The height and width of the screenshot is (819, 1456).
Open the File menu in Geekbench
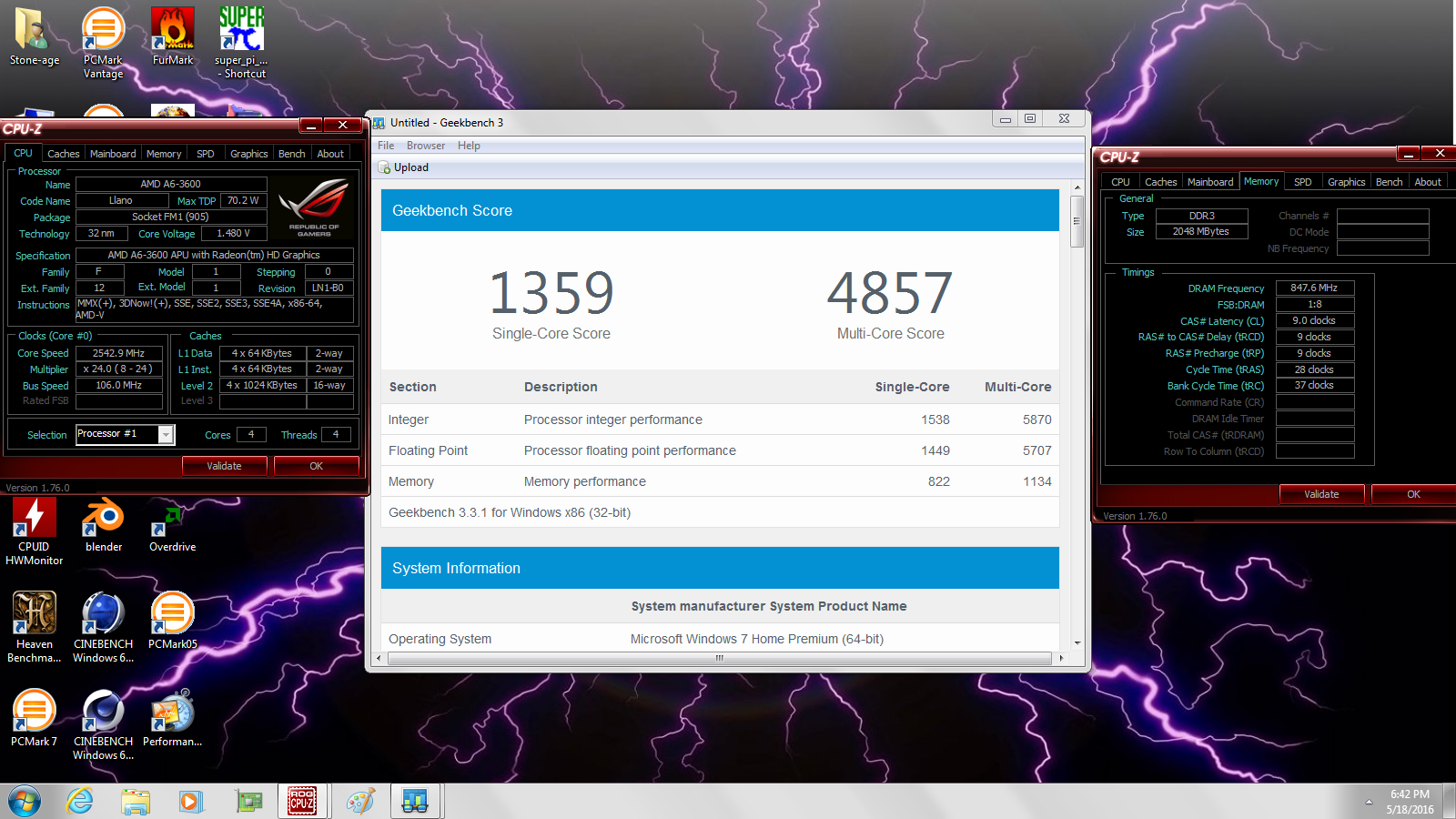(386, 146)
